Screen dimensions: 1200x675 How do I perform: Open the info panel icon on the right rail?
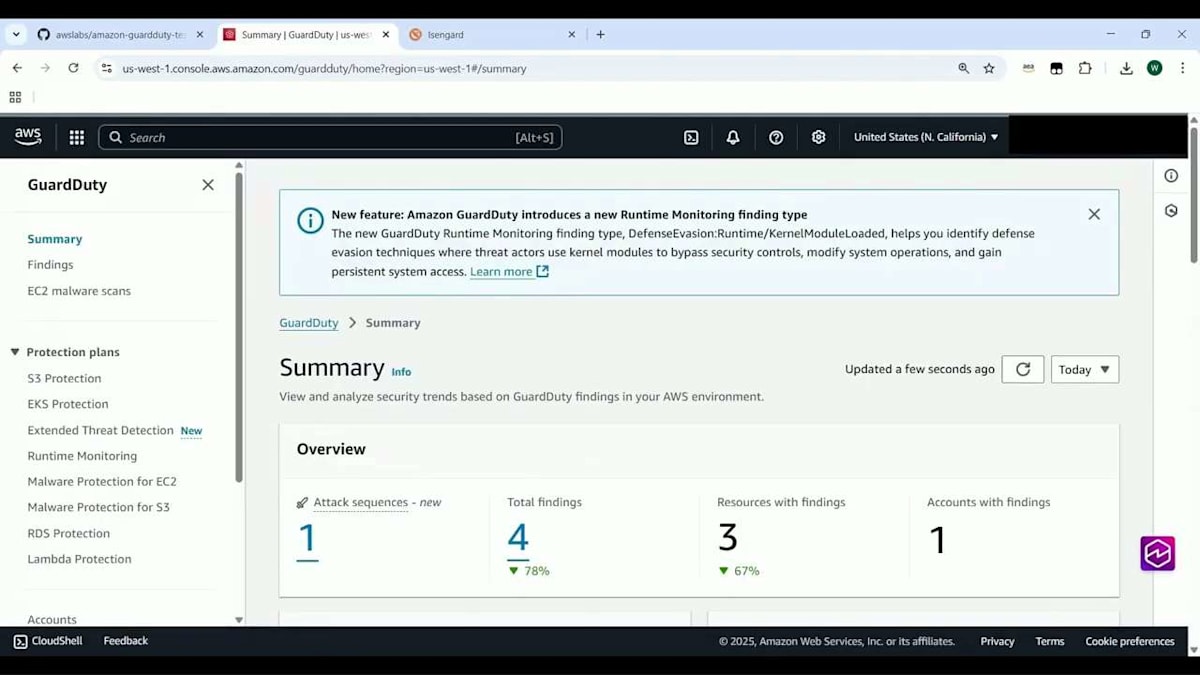pyautogui.click(x=1171, y=176)
